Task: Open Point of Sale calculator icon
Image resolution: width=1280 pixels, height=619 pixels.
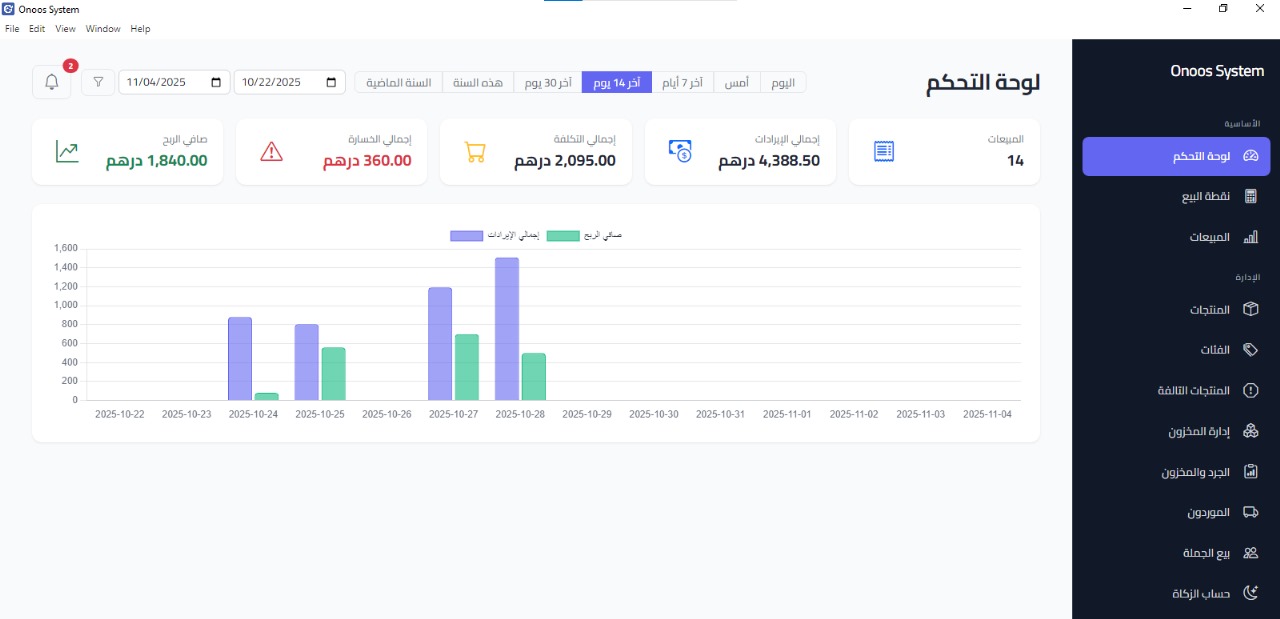Action: (1250, 197)
